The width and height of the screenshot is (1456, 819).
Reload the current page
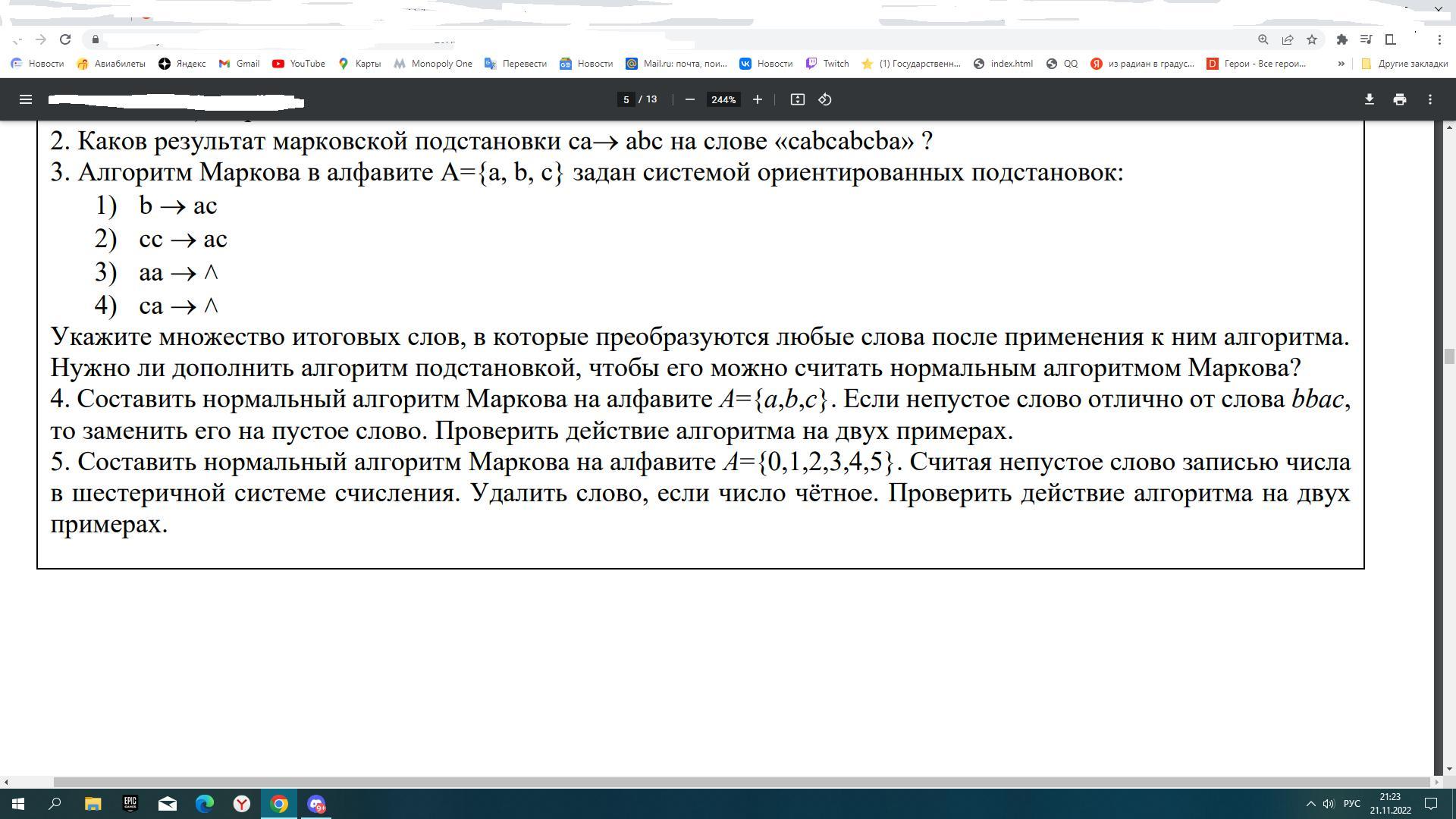(65, 39)
